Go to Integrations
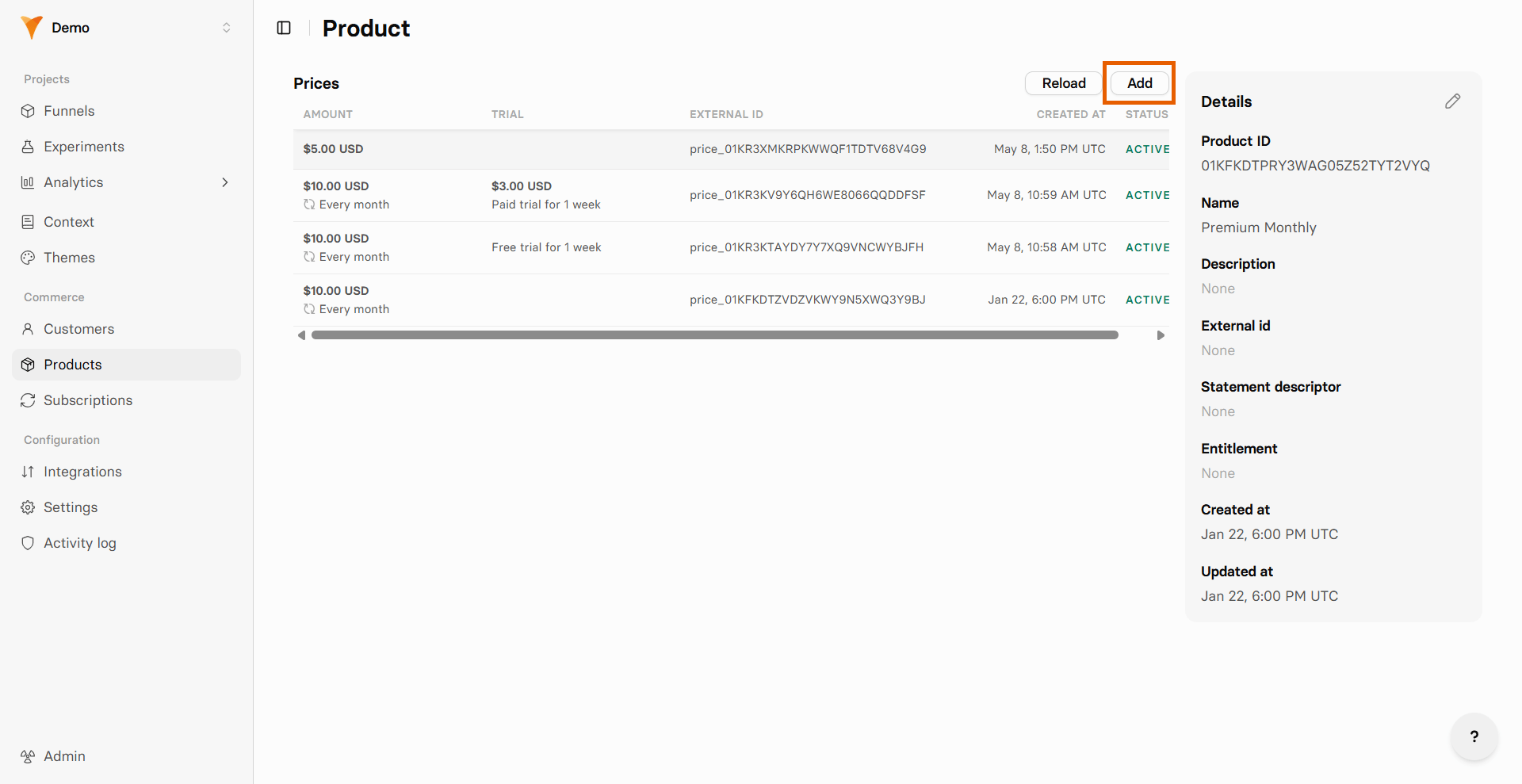Image resolution: width=1522 pixels, height=784 pixels. coord(127,472)
